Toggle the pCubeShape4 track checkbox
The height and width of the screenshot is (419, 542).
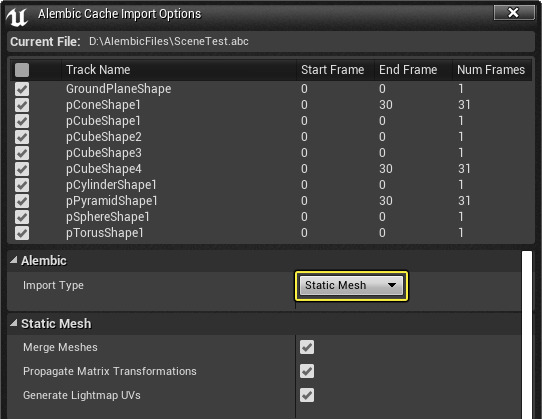[22, 169]
